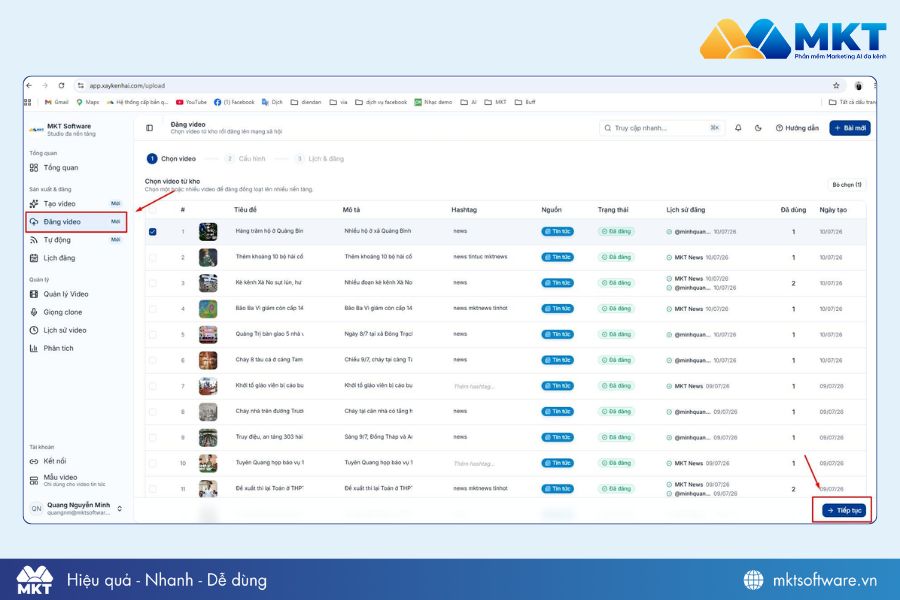Screen dimensions: 900x600
Task: Check the box for video row 2
Action: pos(153,257)
